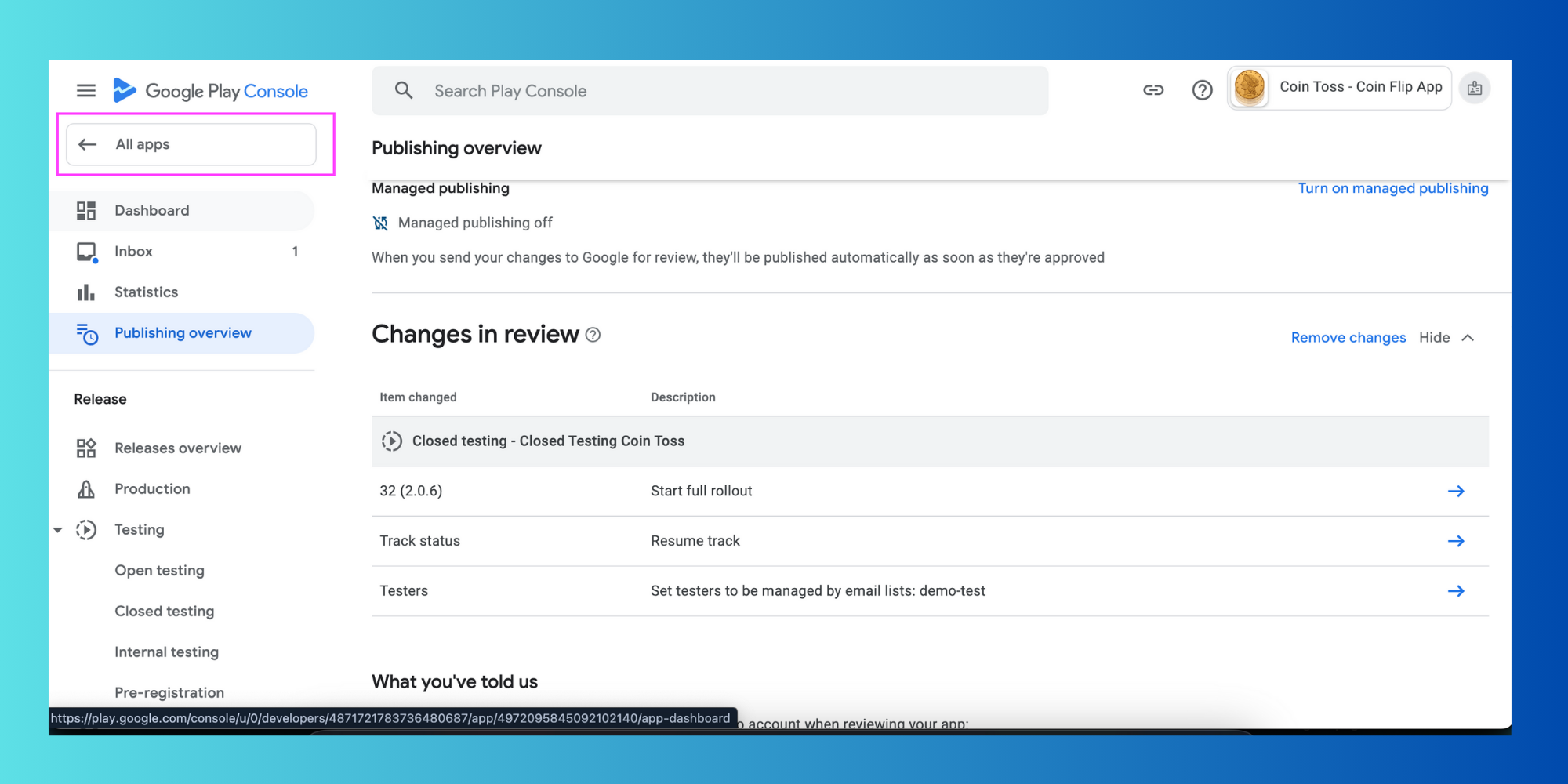This screenshot has height=784, width=1568.
Task: Open the Changes in review help icon
Action: coord(593,335)
